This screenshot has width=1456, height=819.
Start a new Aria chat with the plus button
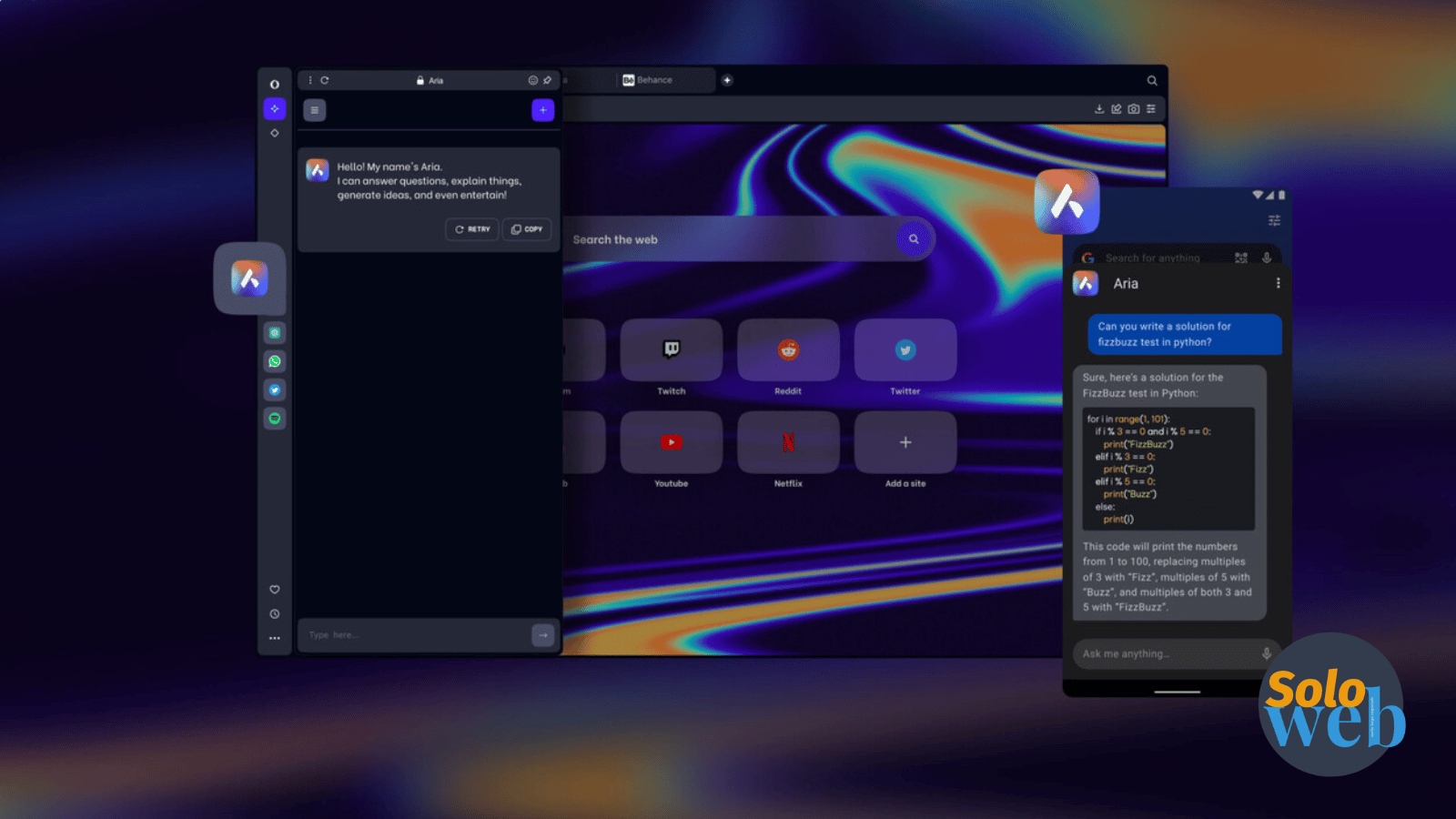pos(543,110)
